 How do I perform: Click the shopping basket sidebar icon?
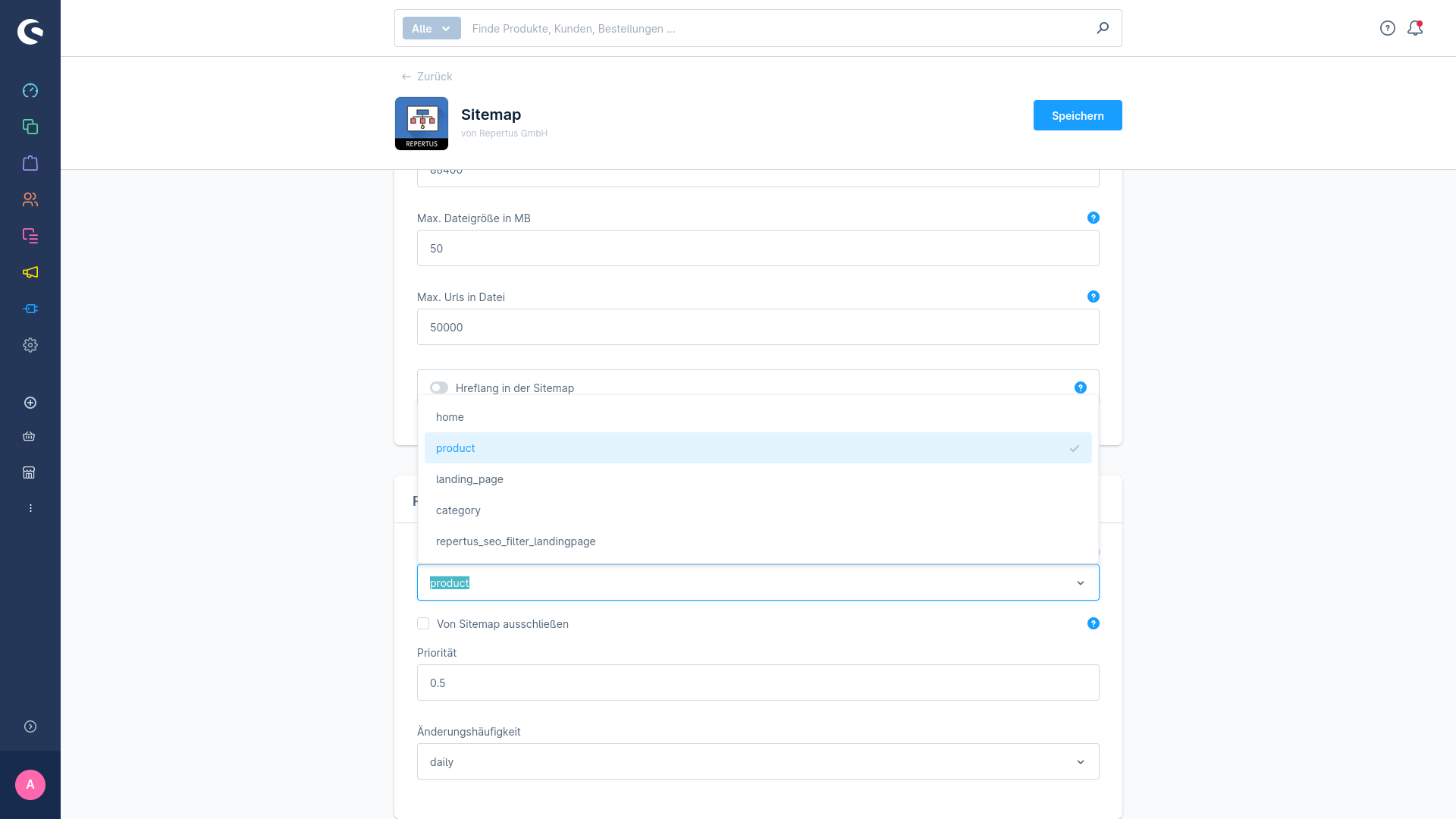pos(29,436)
